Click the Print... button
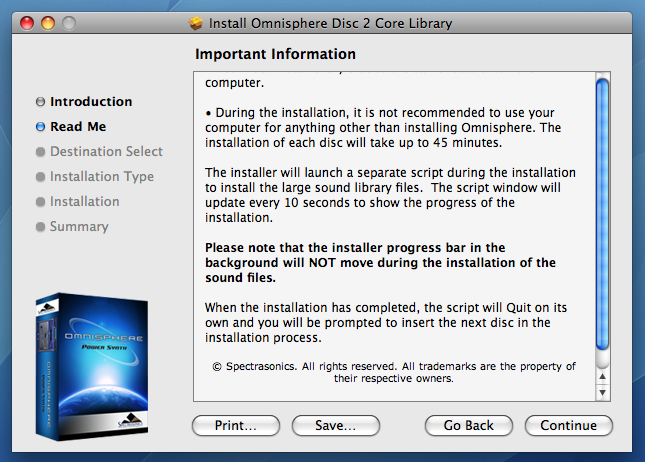Image resolution: width=645 pixels, height=462 pixels. (236, 425)
